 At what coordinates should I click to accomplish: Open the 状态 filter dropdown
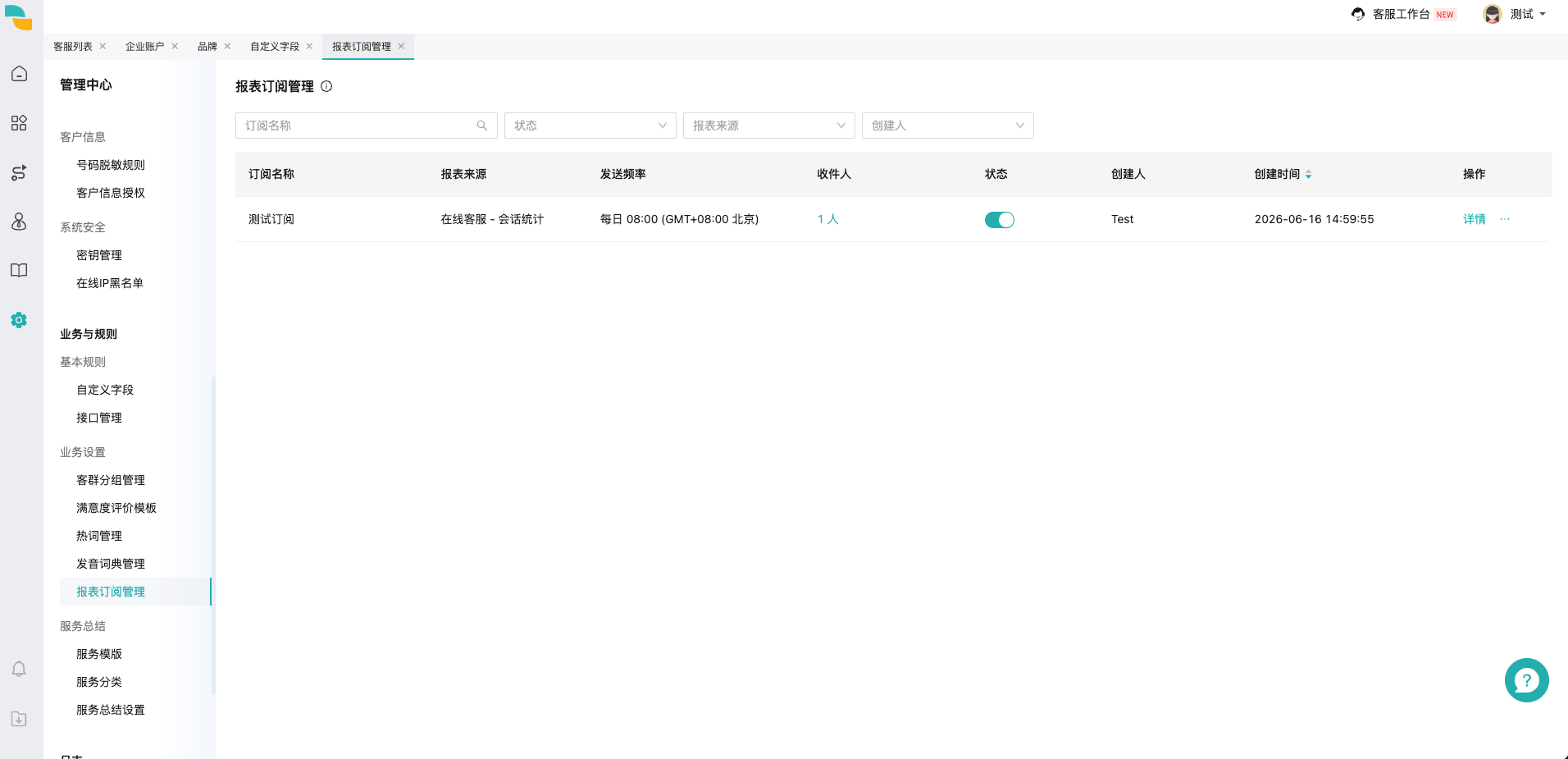[590, 126]
